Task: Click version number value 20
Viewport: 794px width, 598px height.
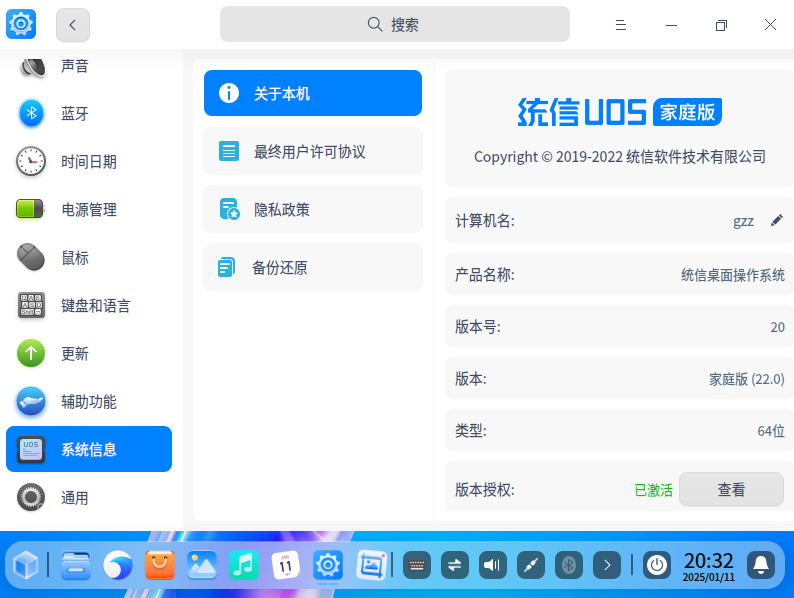Action: (x=777, y=327)
